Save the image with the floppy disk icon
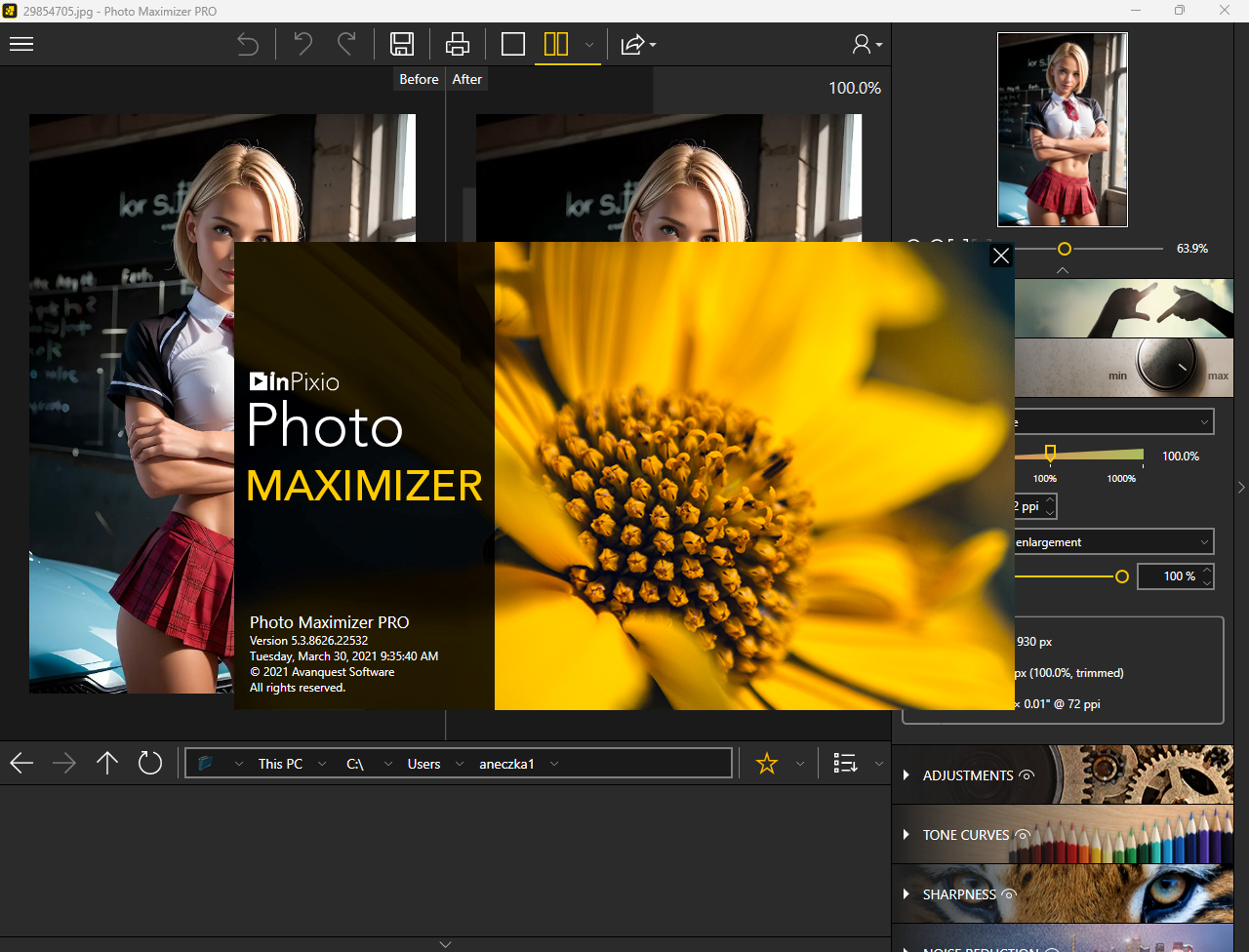The image size is (1249, 952). (x=402, y=44)
